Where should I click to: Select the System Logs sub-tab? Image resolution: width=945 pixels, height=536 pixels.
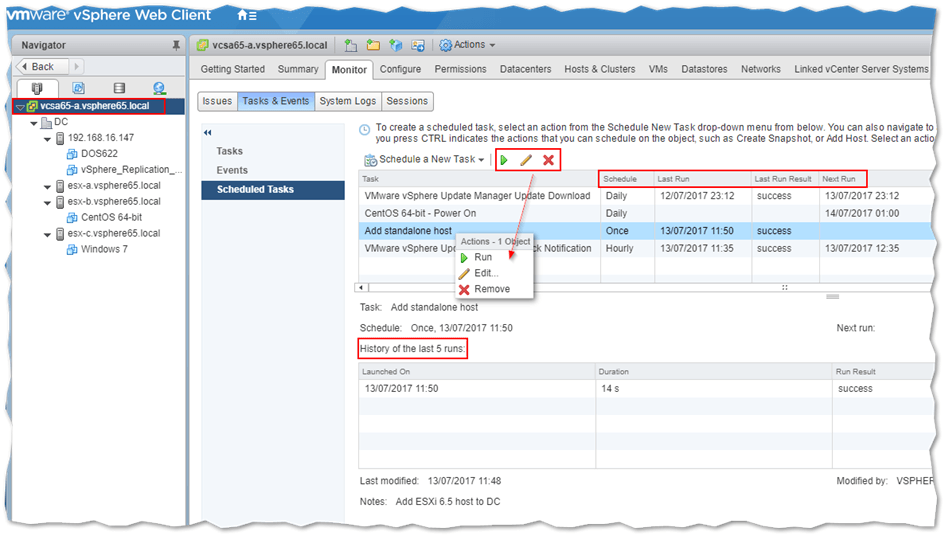click(348, 101)
